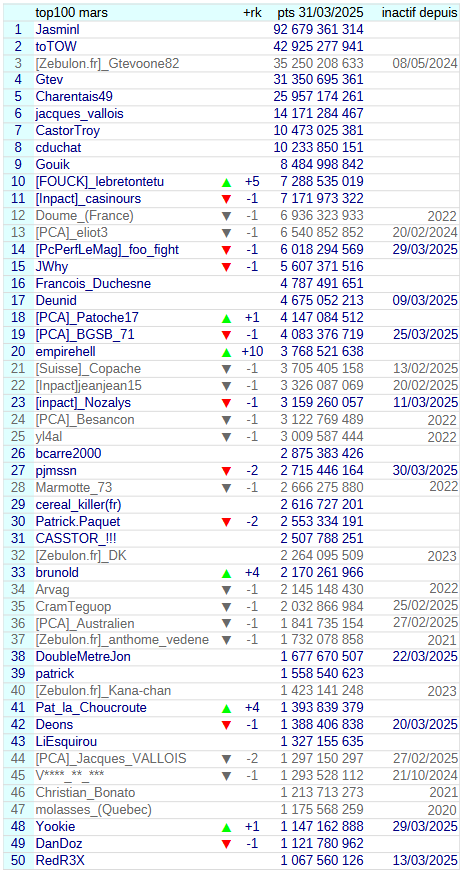The image size is (463, 873).
Task: Click the grey down arrow beside [PCA]_Jacques_VALLOIS
Action: 226,759
